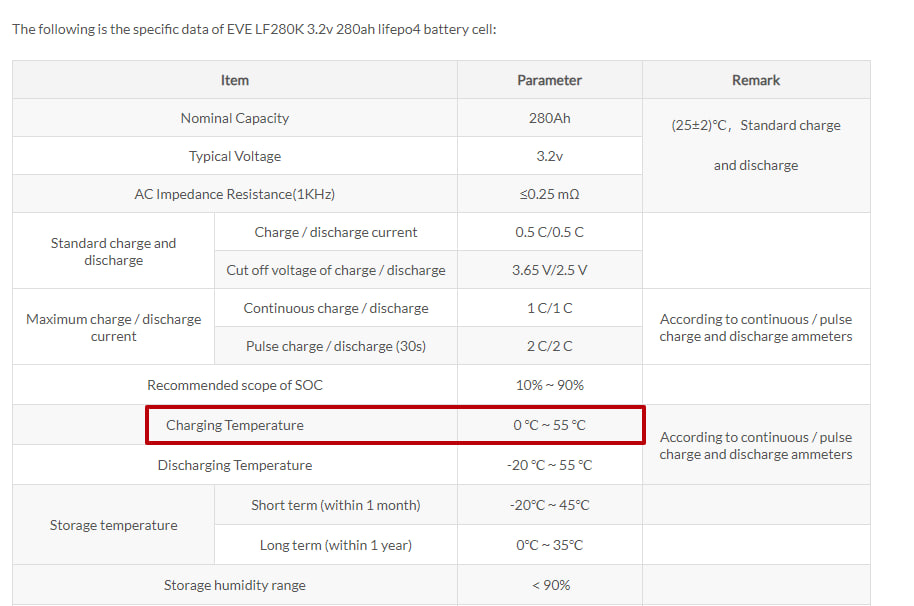Select the Standard charge and discharge cell

[x=114, y=251]
